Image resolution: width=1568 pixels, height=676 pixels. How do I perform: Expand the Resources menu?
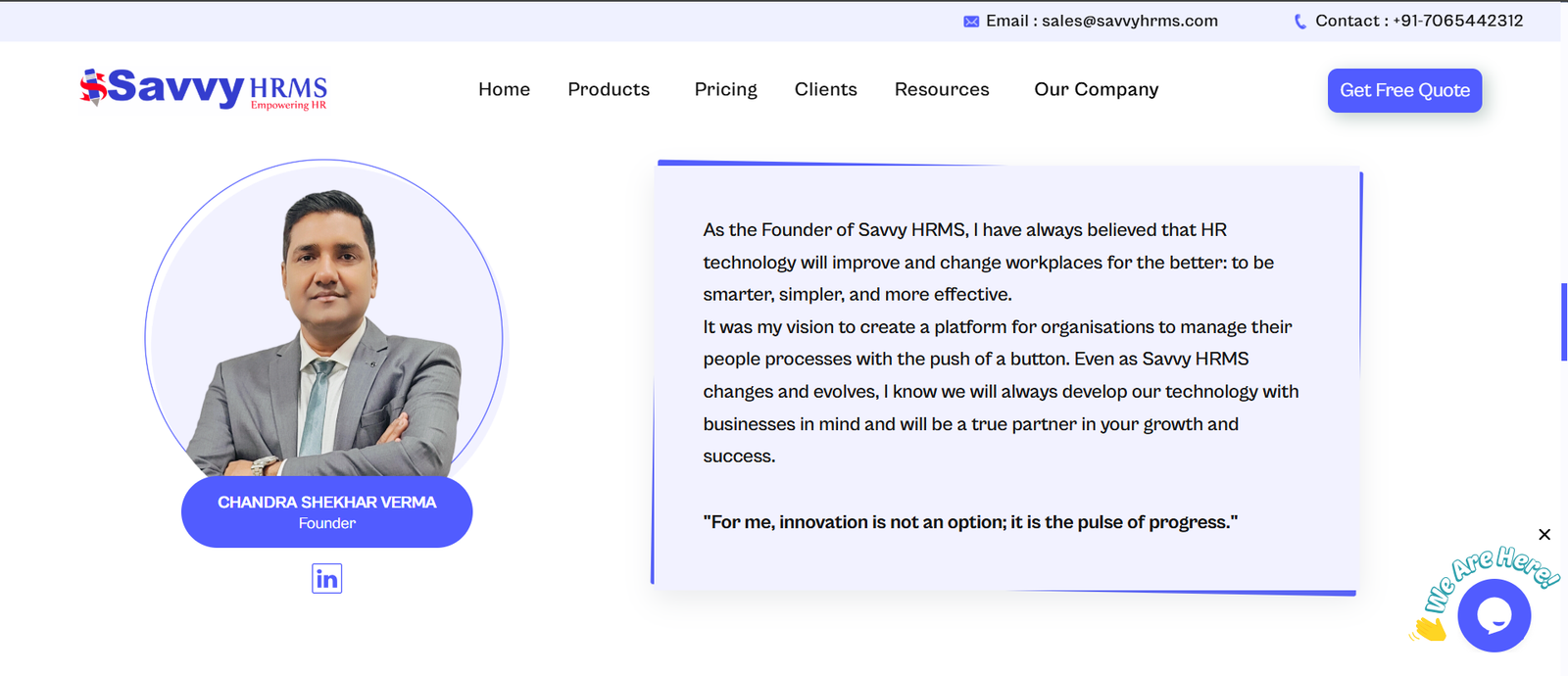[x=942, y=89]
